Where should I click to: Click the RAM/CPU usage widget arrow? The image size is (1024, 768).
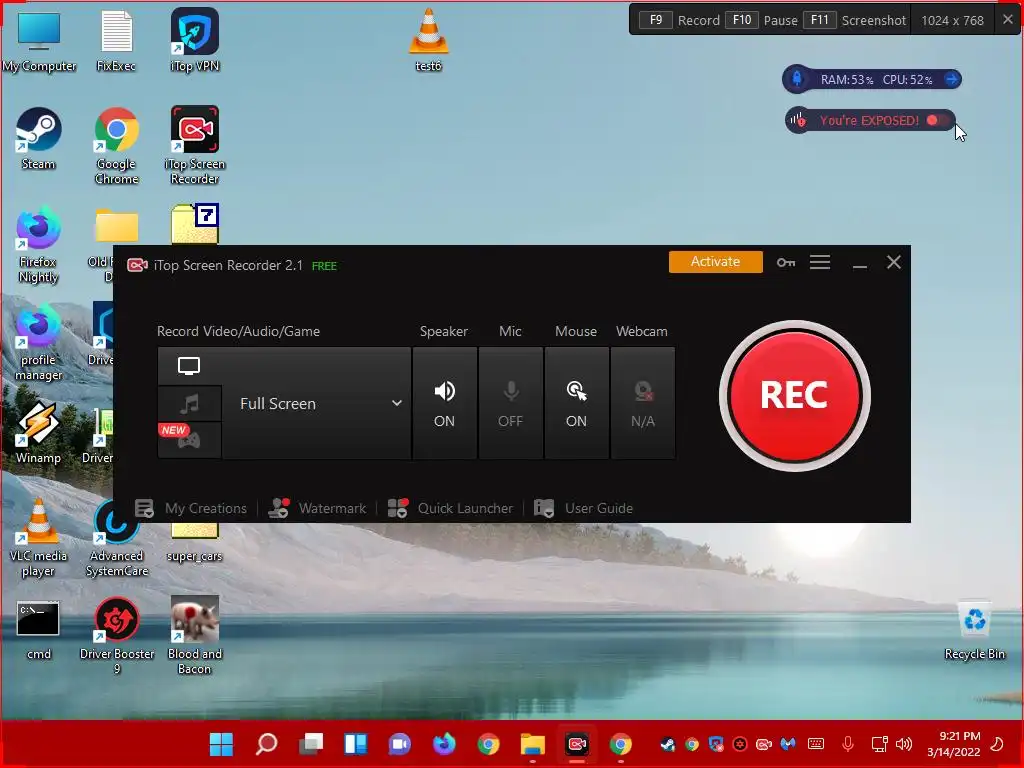pyautogui.click(x=952, y=80)
